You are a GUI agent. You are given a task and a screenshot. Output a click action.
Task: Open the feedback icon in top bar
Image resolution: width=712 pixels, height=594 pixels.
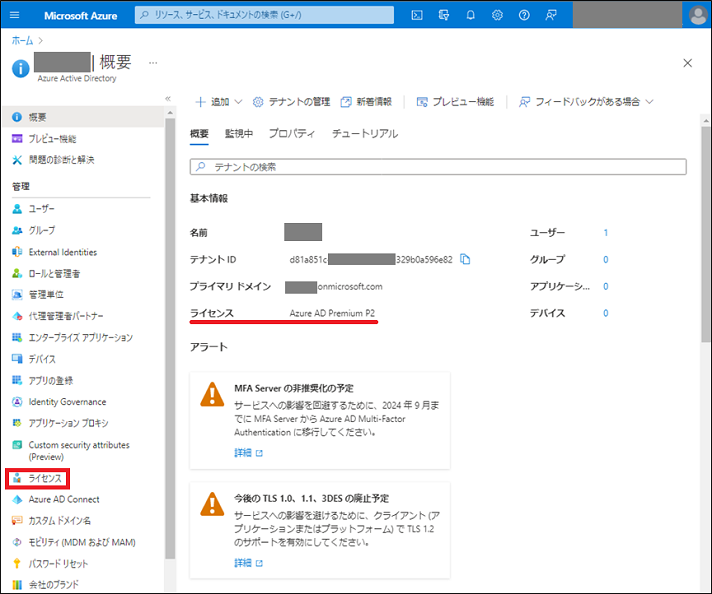click(551, 15)
